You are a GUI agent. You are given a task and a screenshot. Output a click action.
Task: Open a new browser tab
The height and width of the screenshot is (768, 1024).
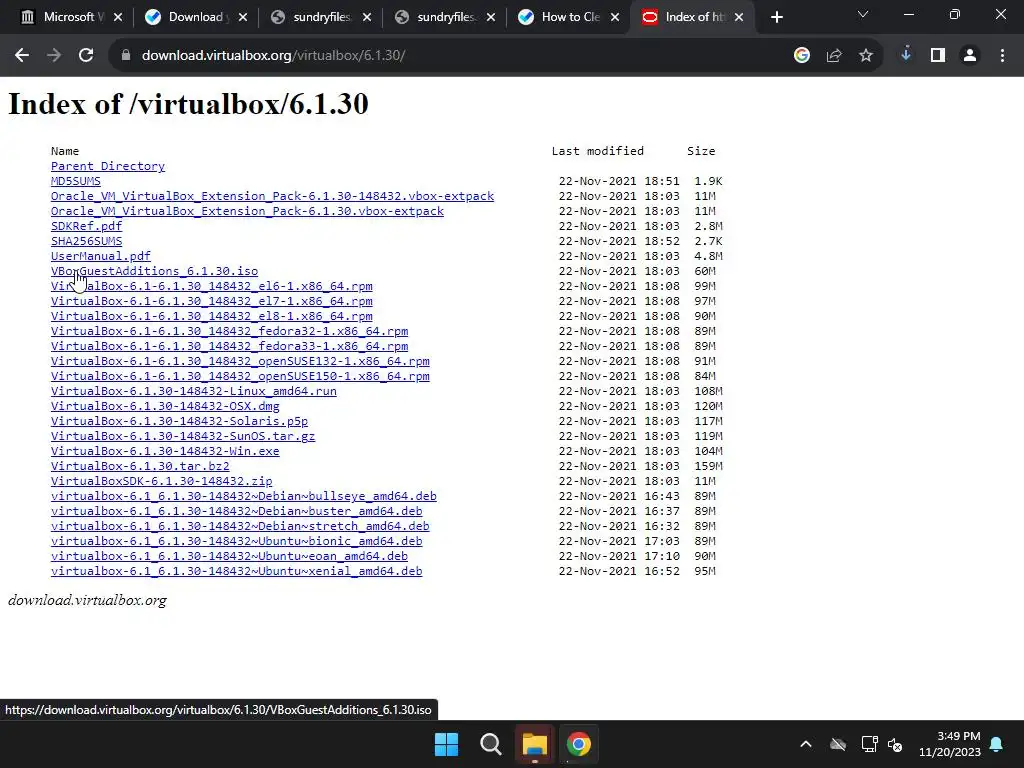(776, 18)
